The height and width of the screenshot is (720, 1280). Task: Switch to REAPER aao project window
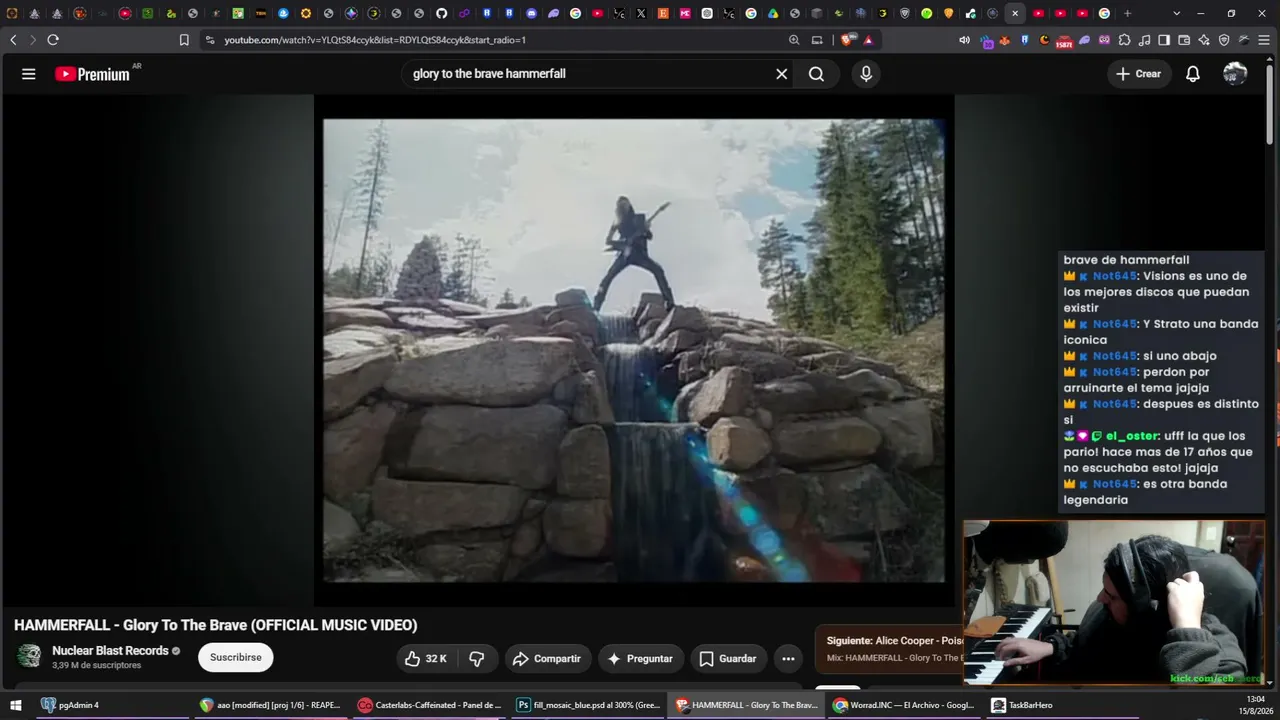pos(270,705)
